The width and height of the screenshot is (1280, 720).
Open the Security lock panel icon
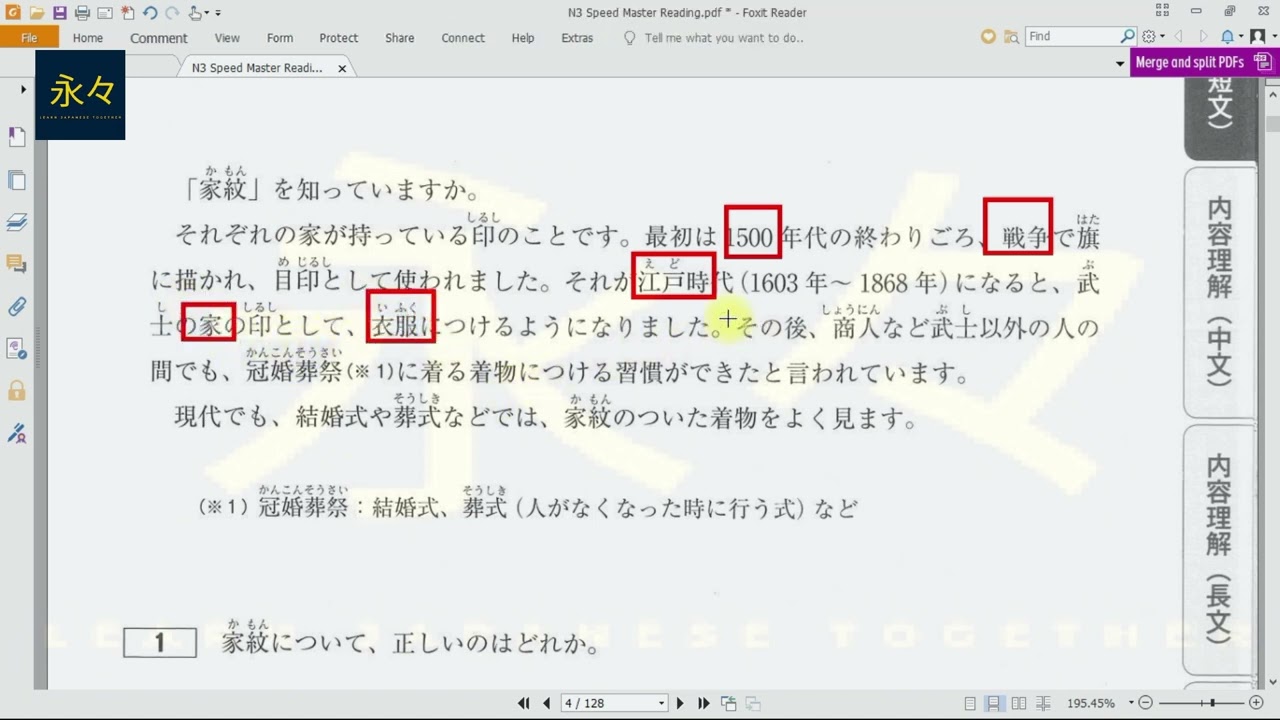point(17,390)
